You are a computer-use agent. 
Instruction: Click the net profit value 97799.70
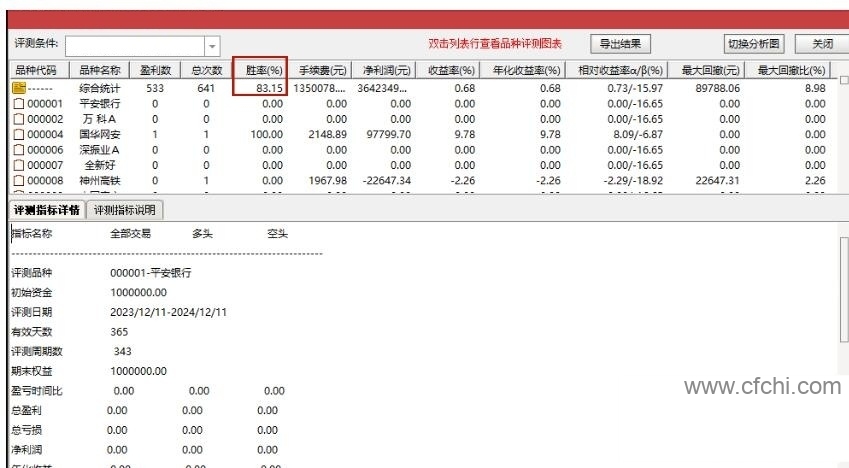click(x=388, y=134)
